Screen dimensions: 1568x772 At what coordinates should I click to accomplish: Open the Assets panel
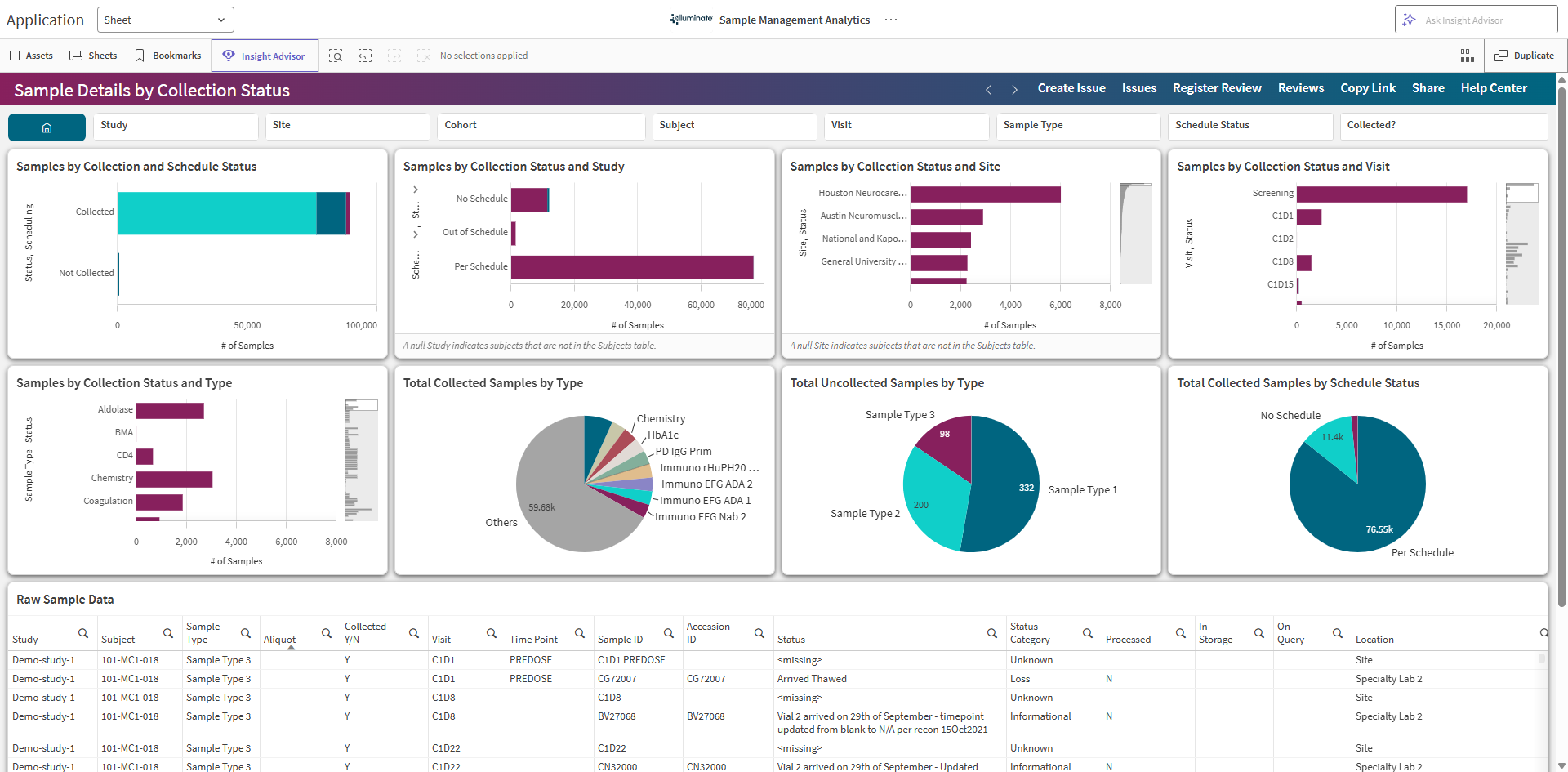click(x=30, y=56)
